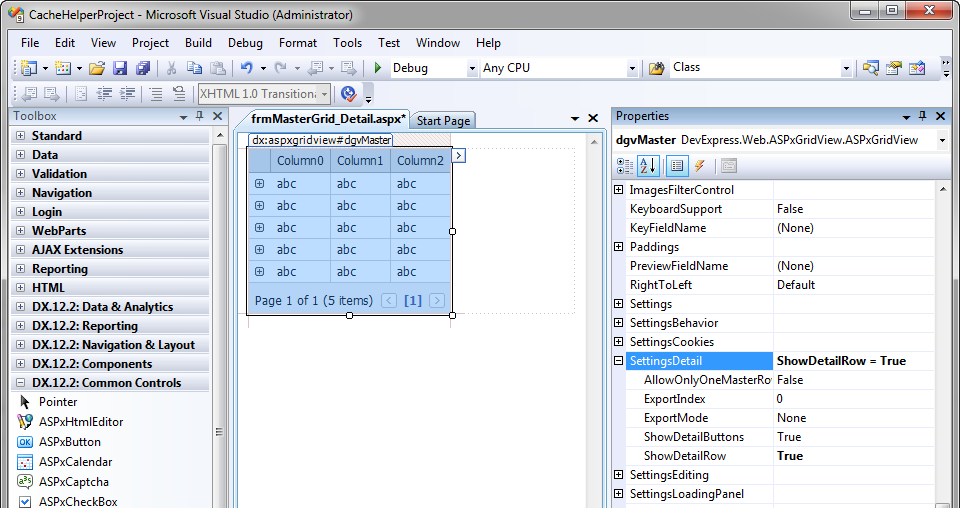Switch to the Start Page tab
This screenshot has width=960, height=508.
click(x=443, y=121)
